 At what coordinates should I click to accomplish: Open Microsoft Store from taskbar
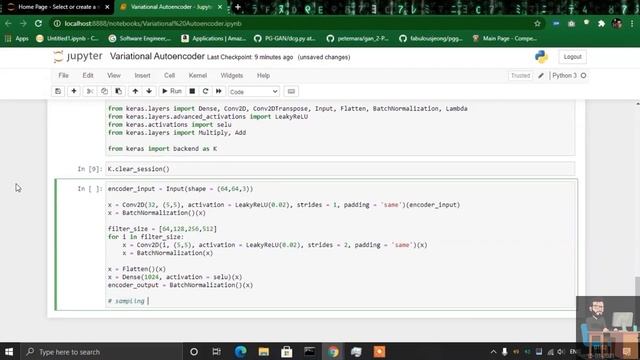tap(287, 351)
